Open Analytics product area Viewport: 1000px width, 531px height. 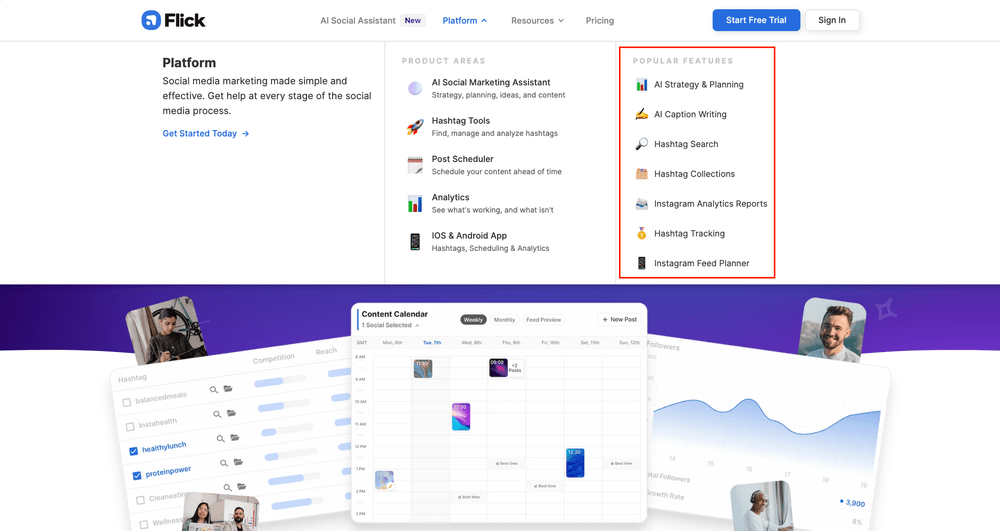pos(450,197)
